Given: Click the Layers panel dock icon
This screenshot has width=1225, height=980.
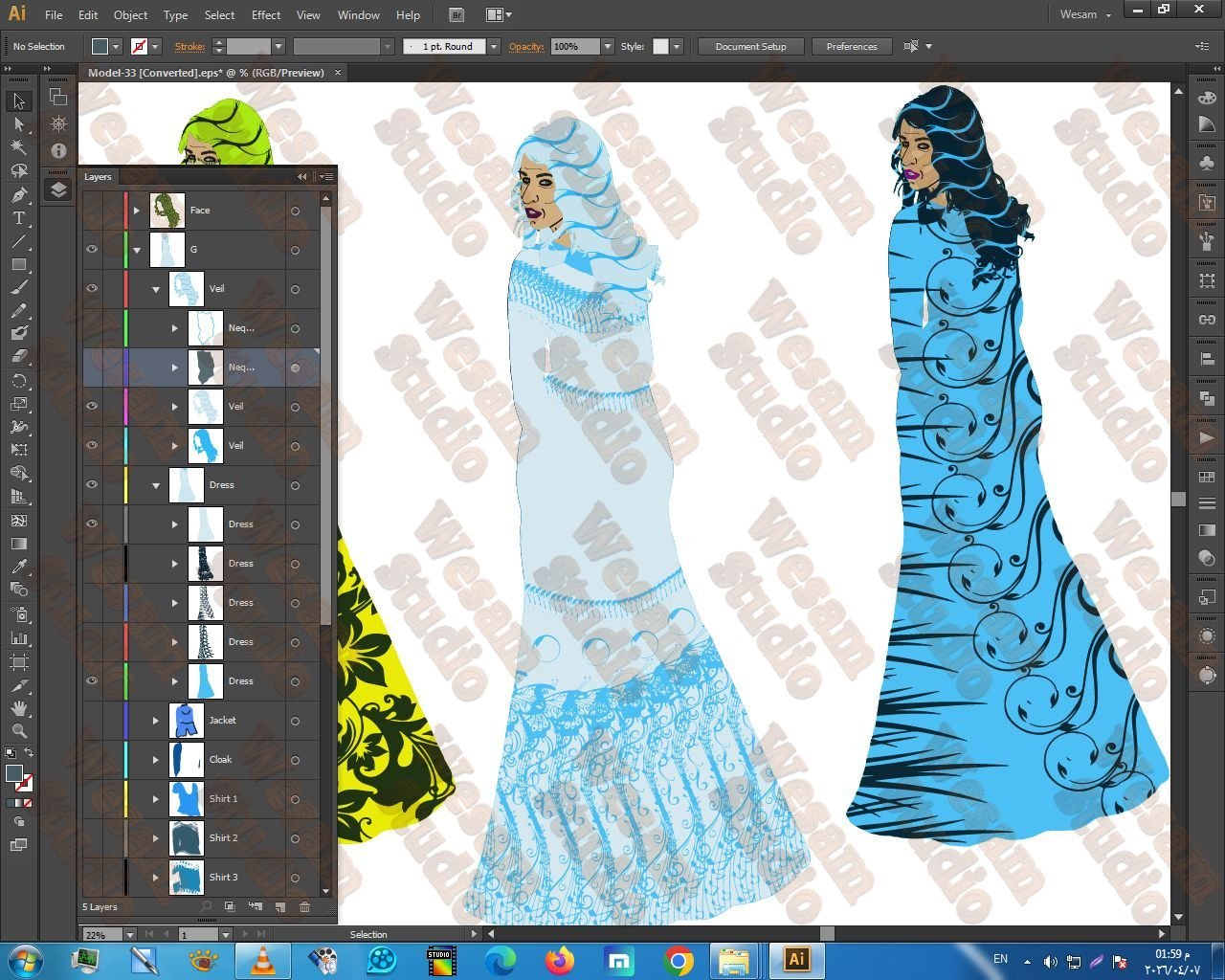Looking at the screenshot, I should point(58,189).
